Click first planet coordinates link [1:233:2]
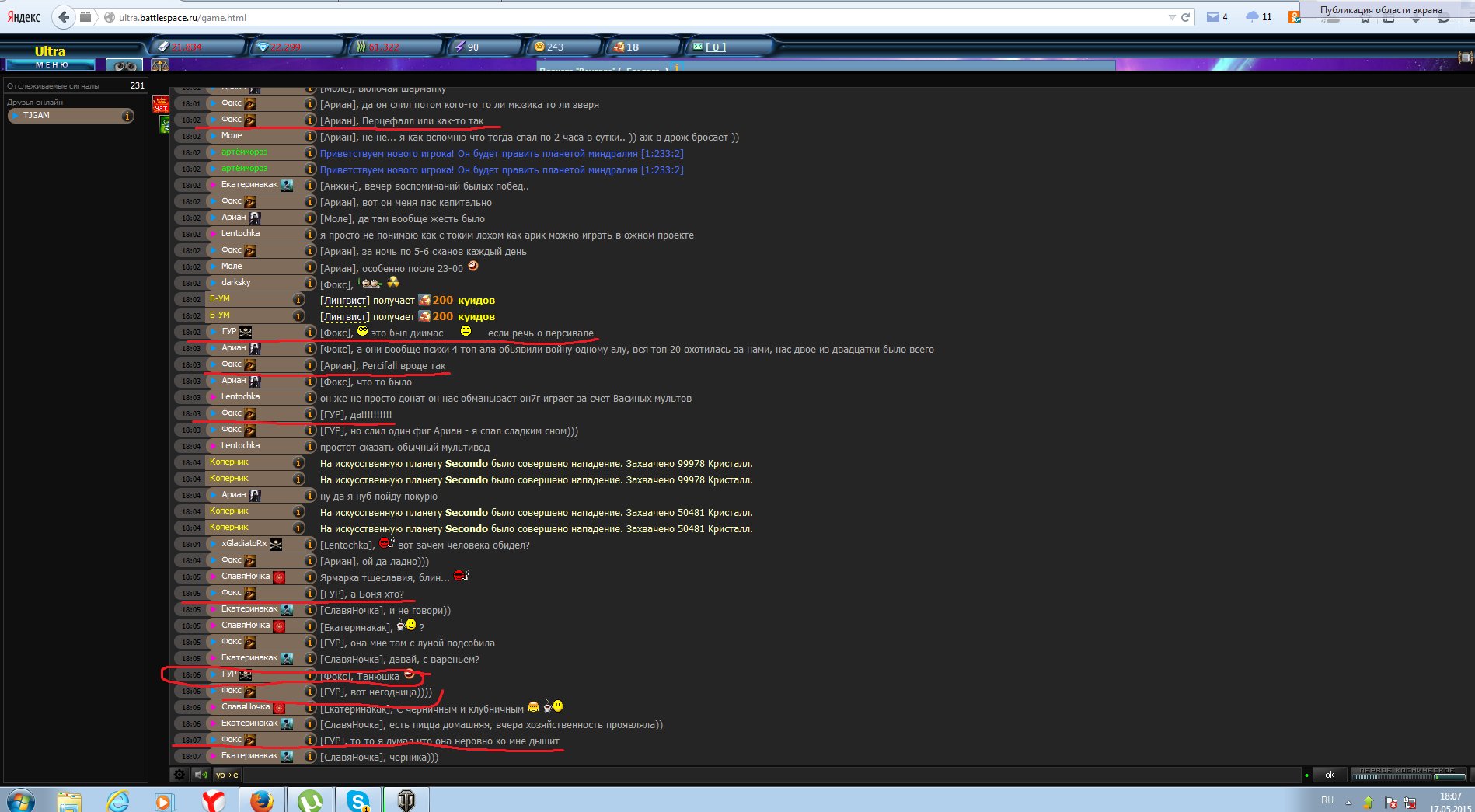 click(662, 154)
